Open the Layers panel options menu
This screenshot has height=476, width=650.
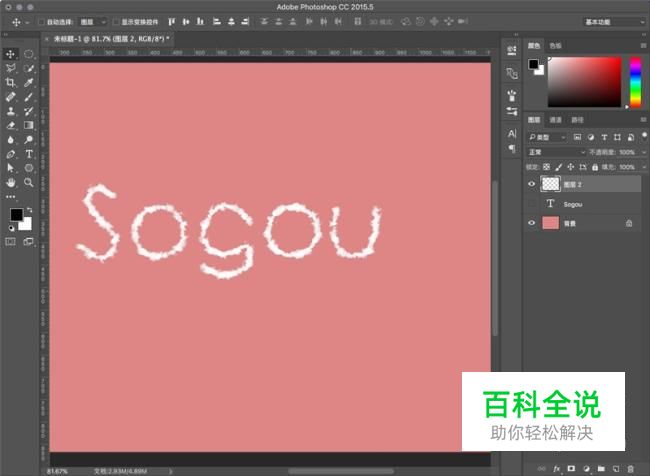[x=643, y=120]
